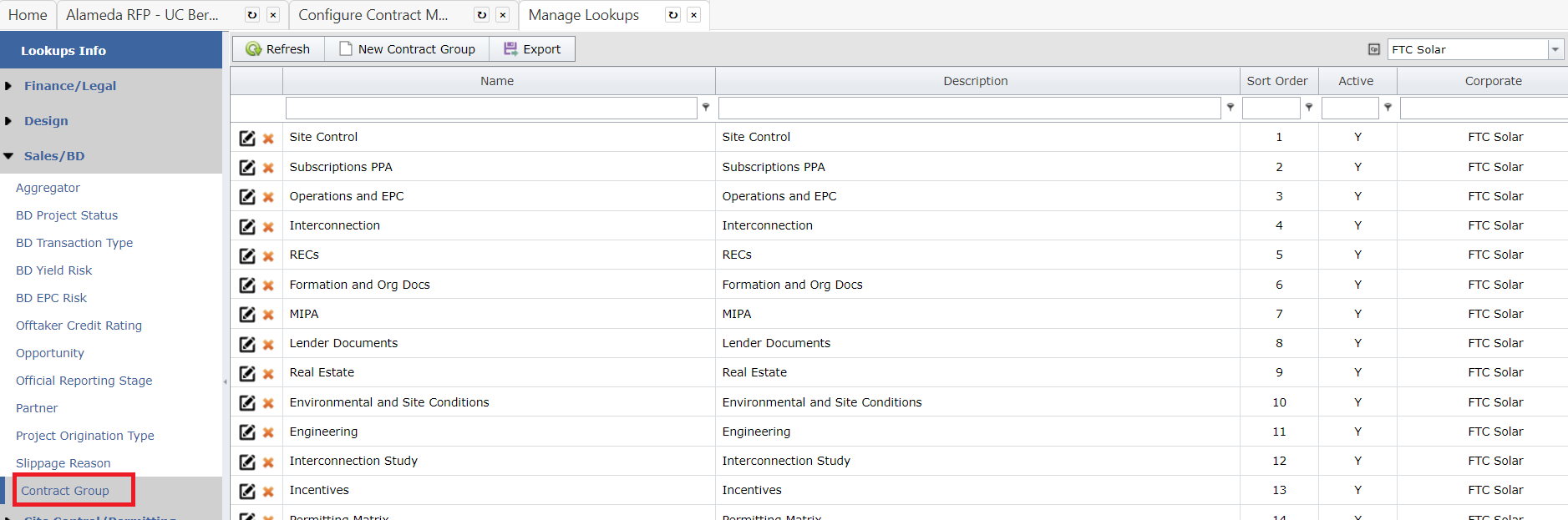Open the Partner lookup

pos(37,408)
